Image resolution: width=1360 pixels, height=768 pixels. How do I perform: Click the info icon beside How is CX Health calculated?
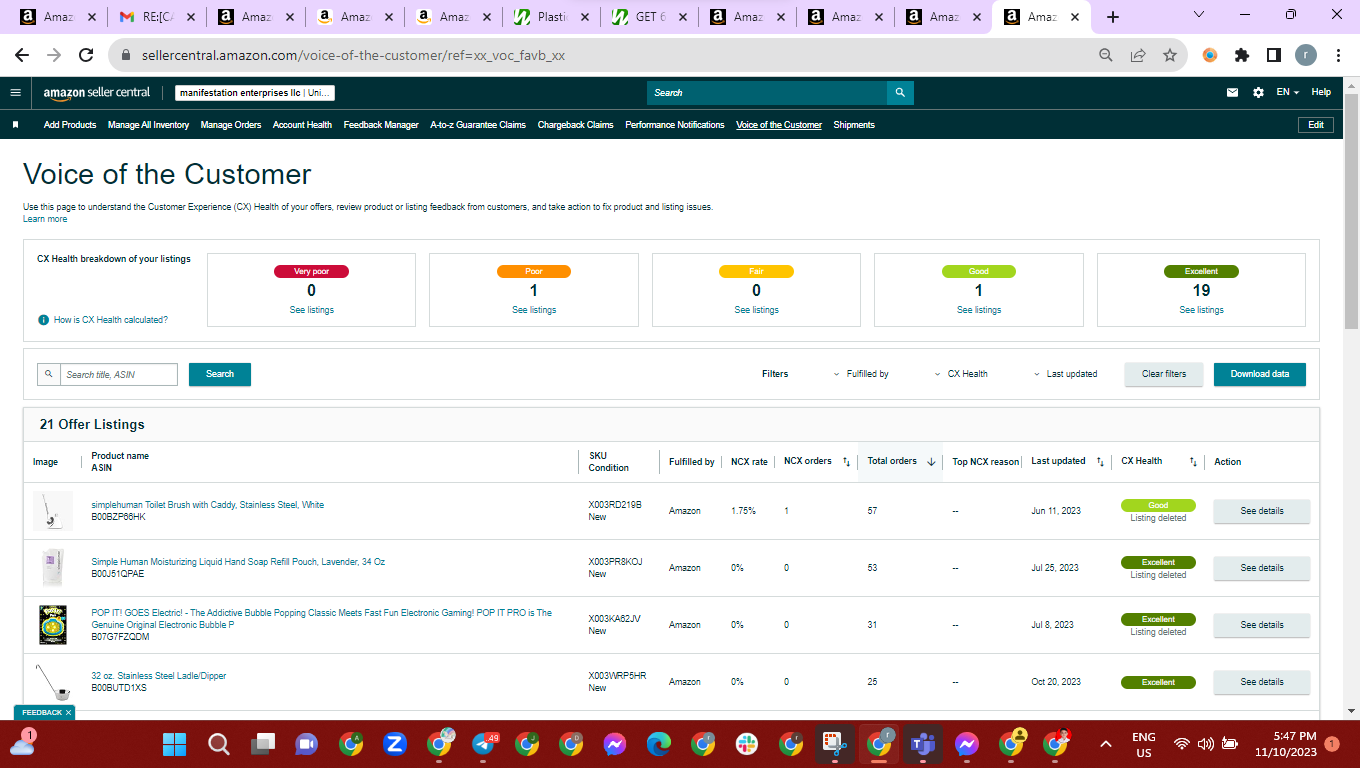click(43, 320)
